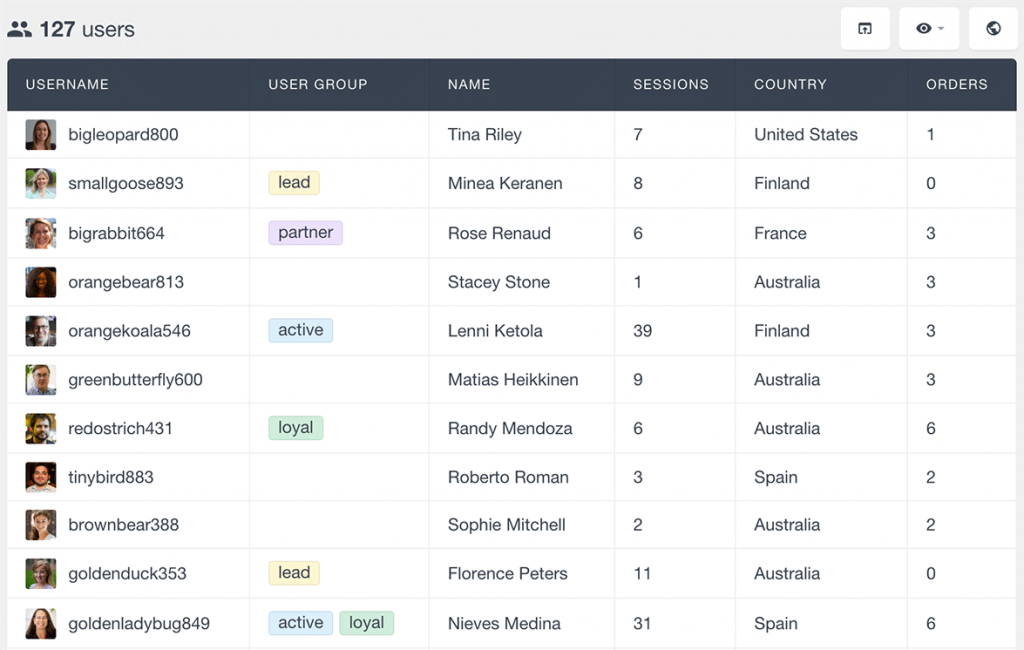Open the globe localization icon
This screenshot has width=1024, height=650.
pos(993,28)
